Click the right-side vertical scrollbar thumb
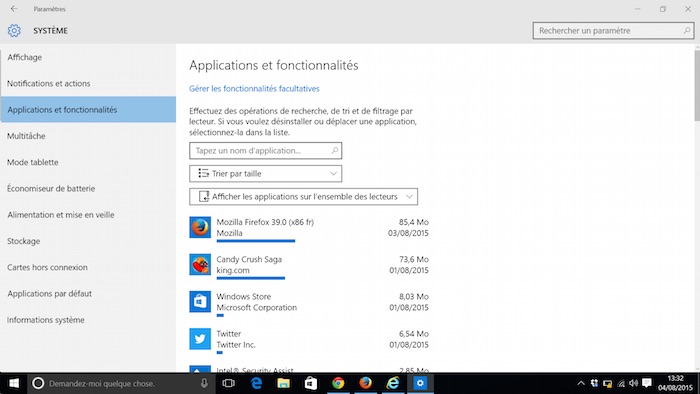This screenshot has height=394, width=700. coord(697,85)
